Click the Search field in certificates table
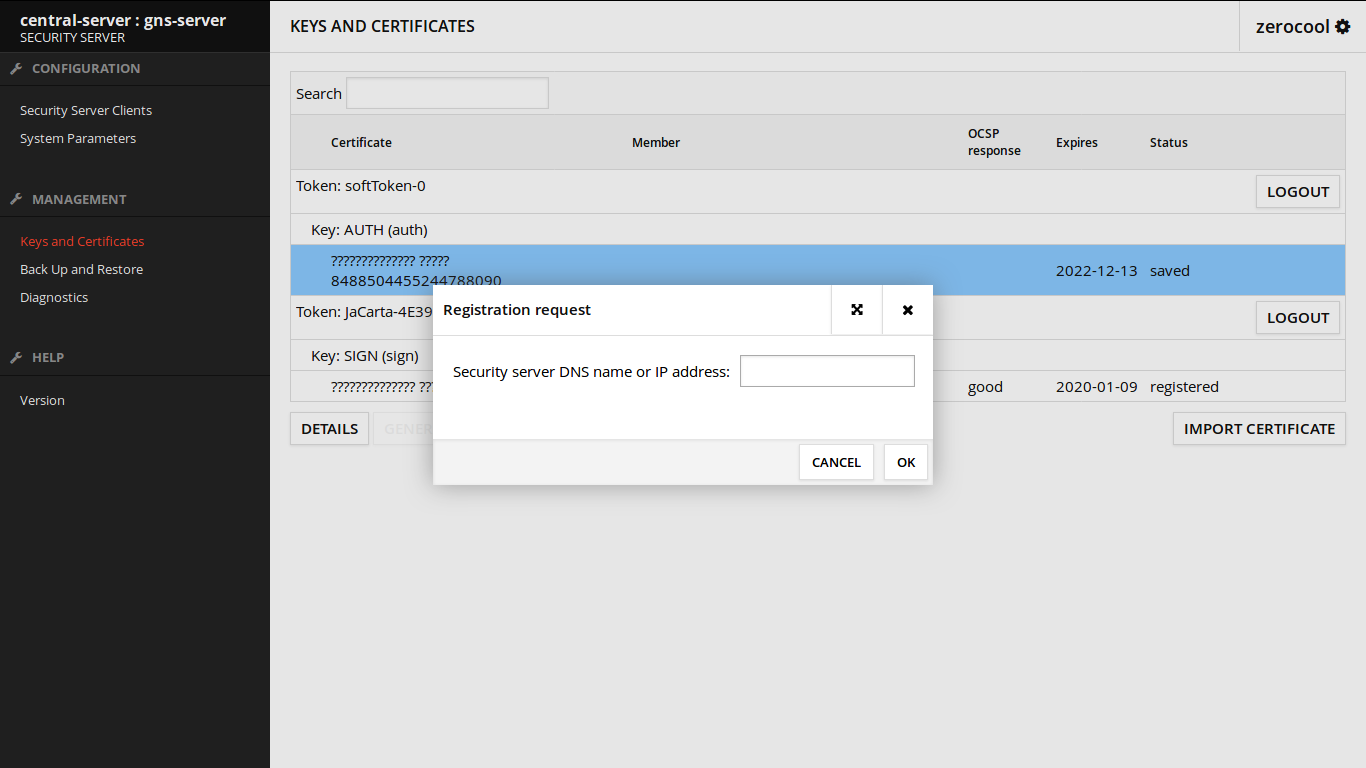 pyautogui.click(x=447, y=93)
